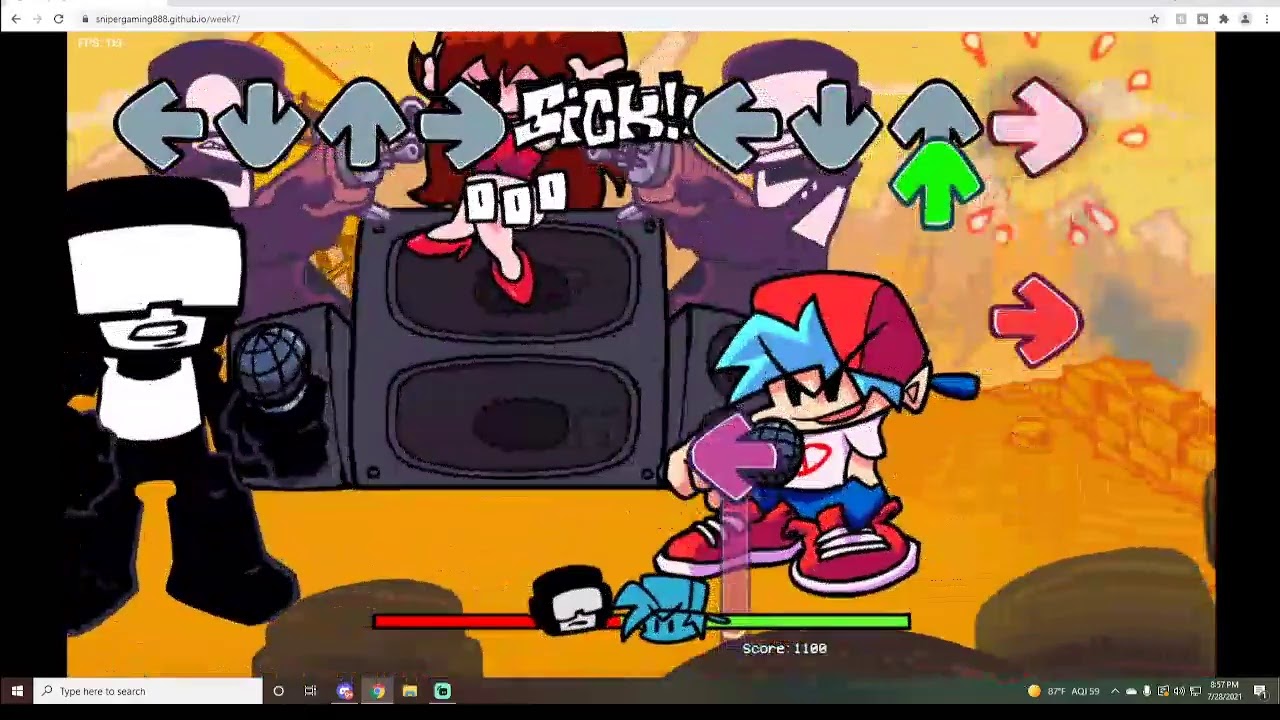
Task: Open the Chrome three-dot menu
Action: coord(1267,19)
